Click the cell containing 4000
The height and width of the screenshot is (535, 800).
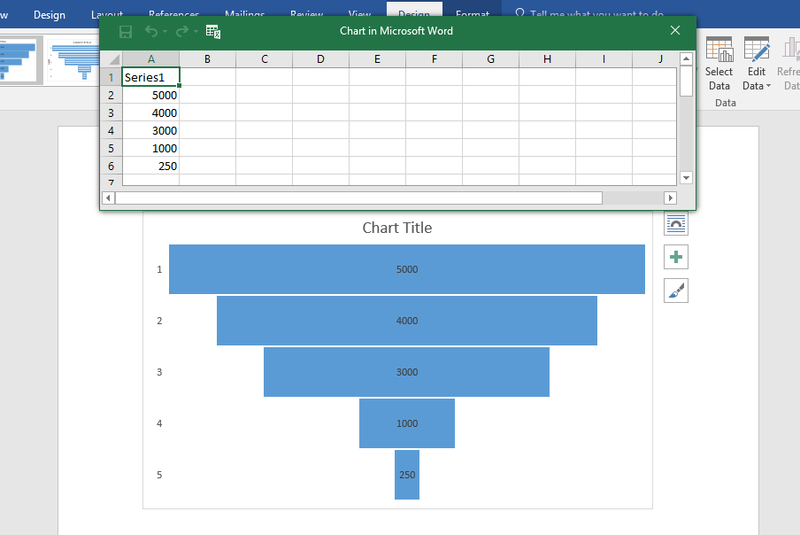click(151, 113)
